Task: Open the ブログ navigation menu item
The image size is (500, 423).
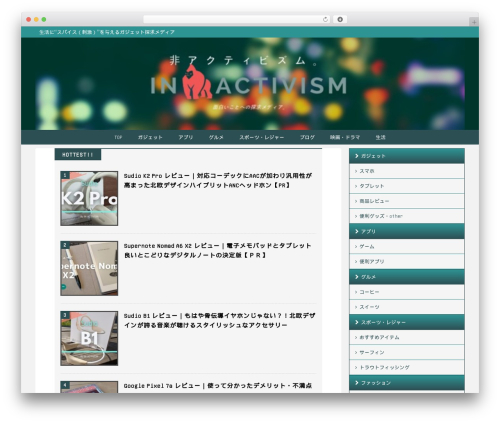Action: click(x=307, y=137)
